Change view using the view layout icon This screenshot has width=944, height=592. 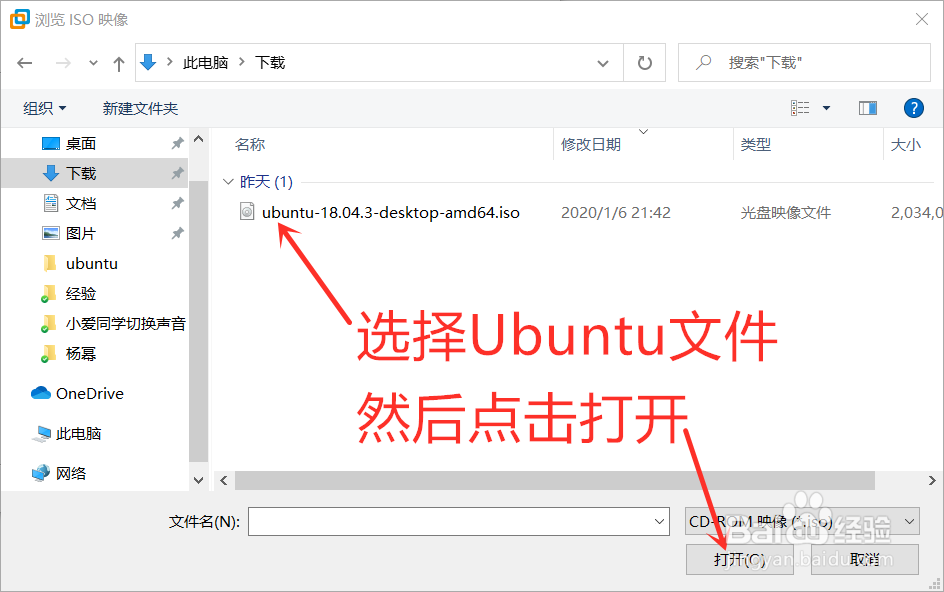point(800,108)
